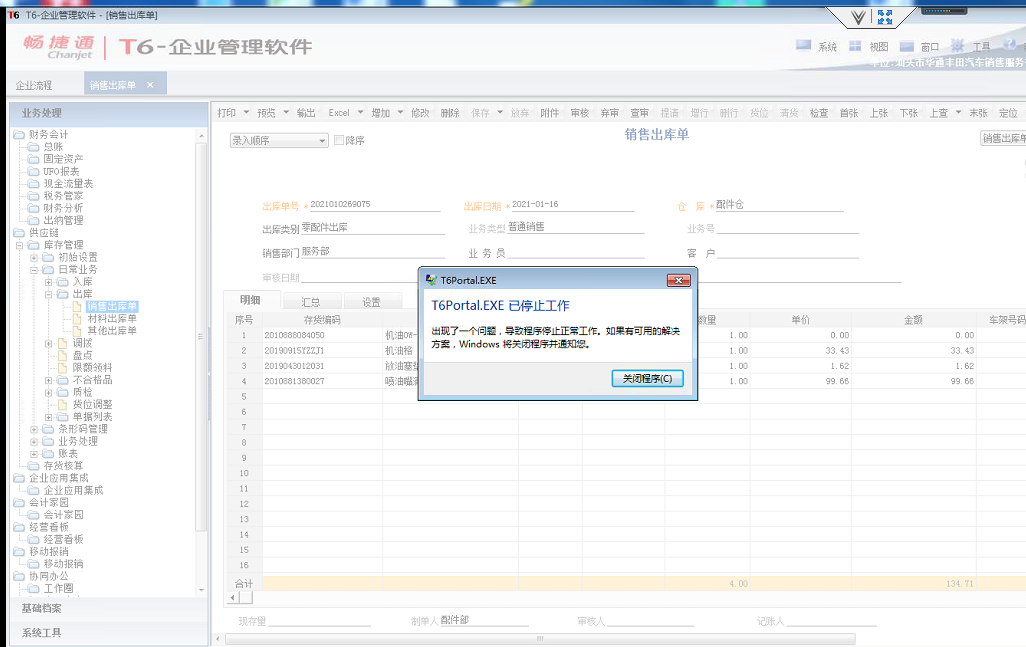Open the 窗口 menu
The height and width of the screenshot is (647, 1026).
(930, 47)
